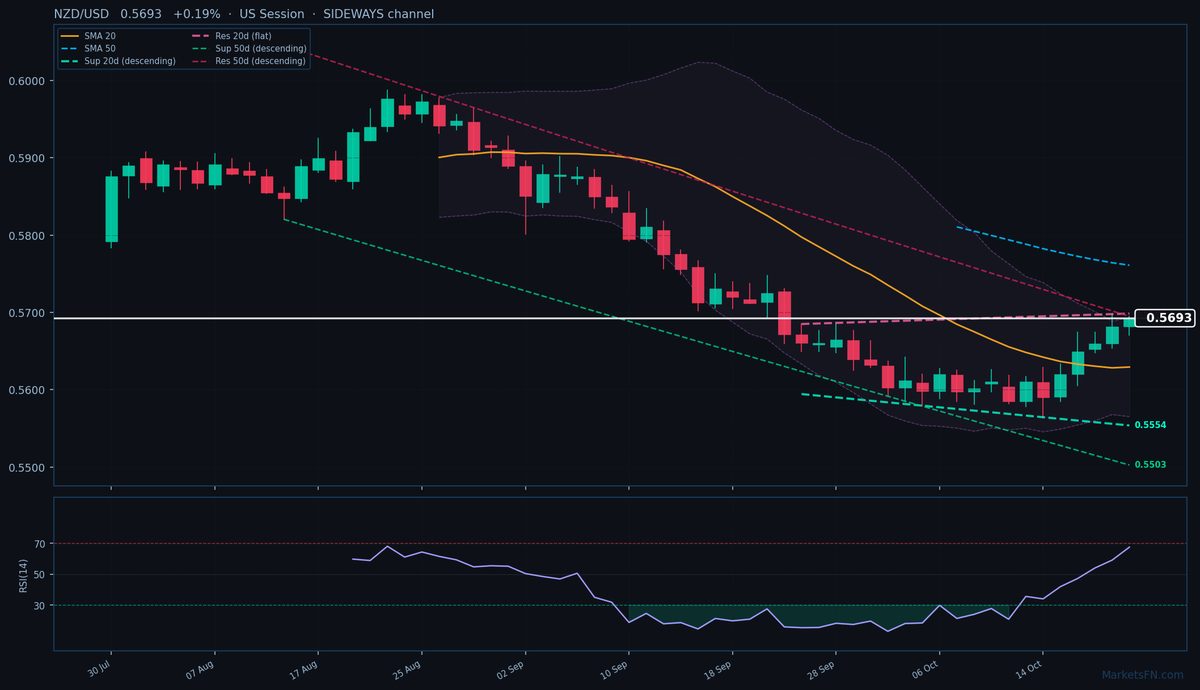Screen dimensions: 1200x690
Task: Click the +0.19% change value in the header
Action: tap(197, 14)
